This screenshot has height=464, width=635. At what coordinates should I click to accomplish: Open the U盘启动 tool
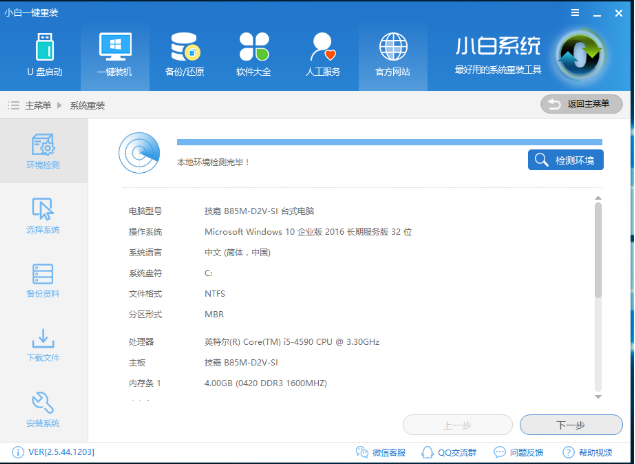point(43,54)
